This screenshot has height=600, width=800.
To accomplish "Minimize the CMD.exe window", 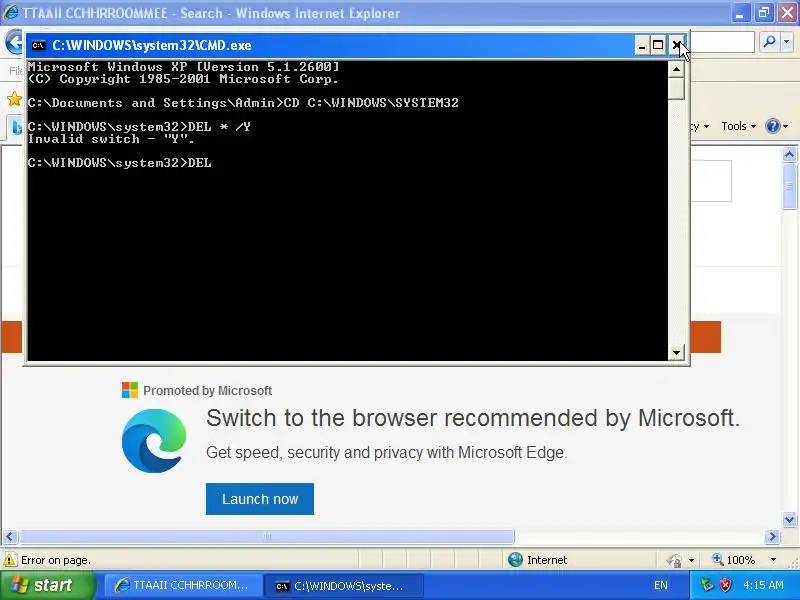I will pos(642,45).
